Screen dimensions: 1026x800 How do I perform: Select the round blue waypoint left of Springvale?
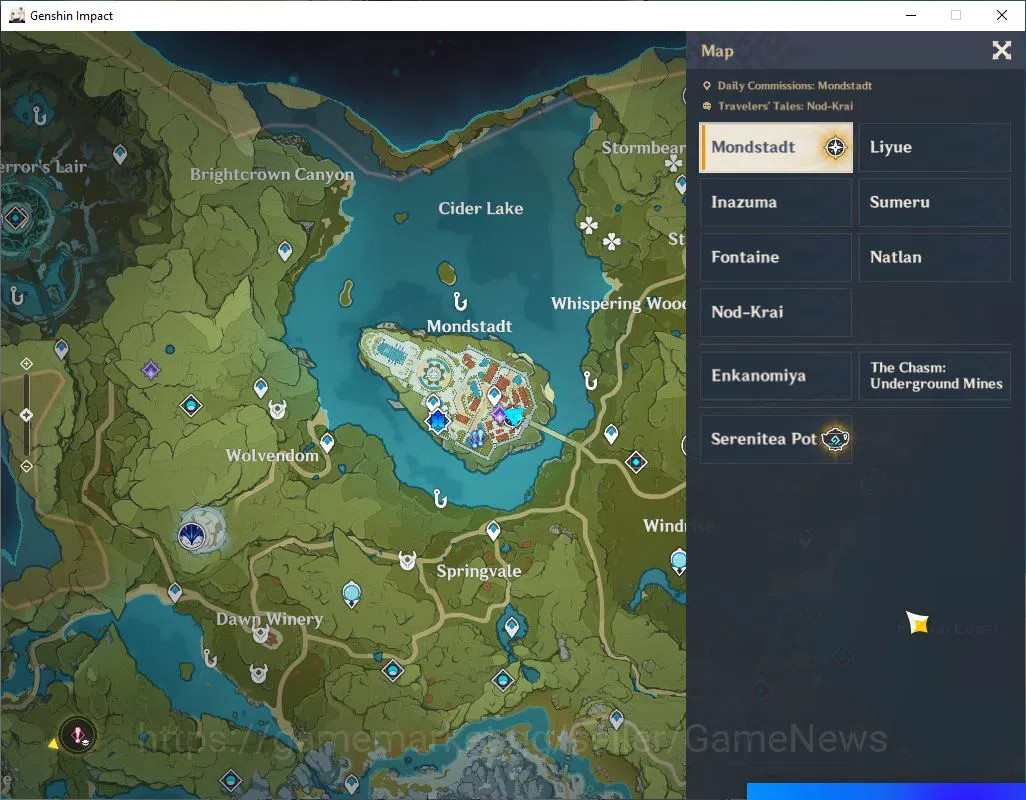(352, 595)
